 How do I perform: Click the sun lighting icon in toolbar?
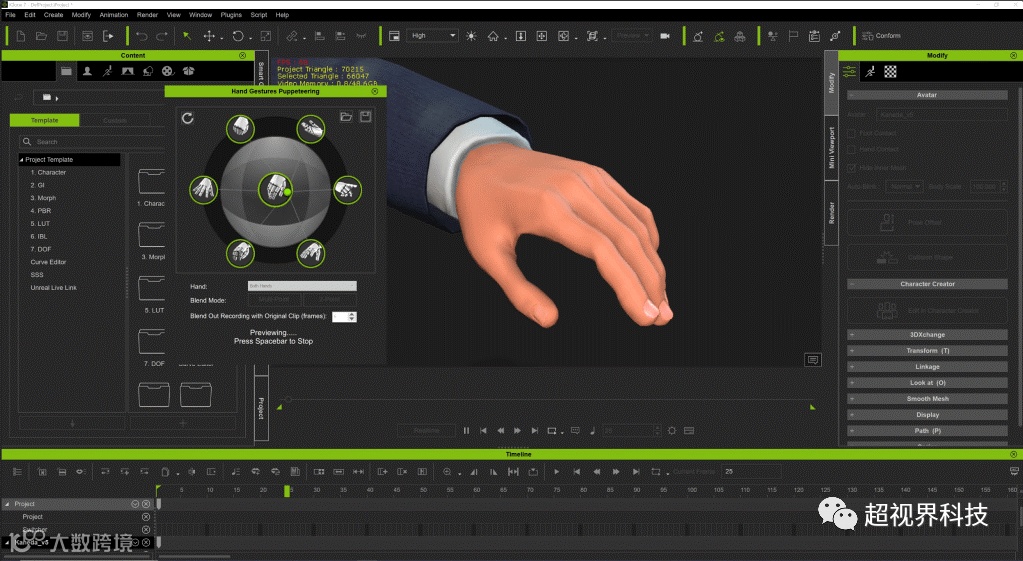coord(471,36)
